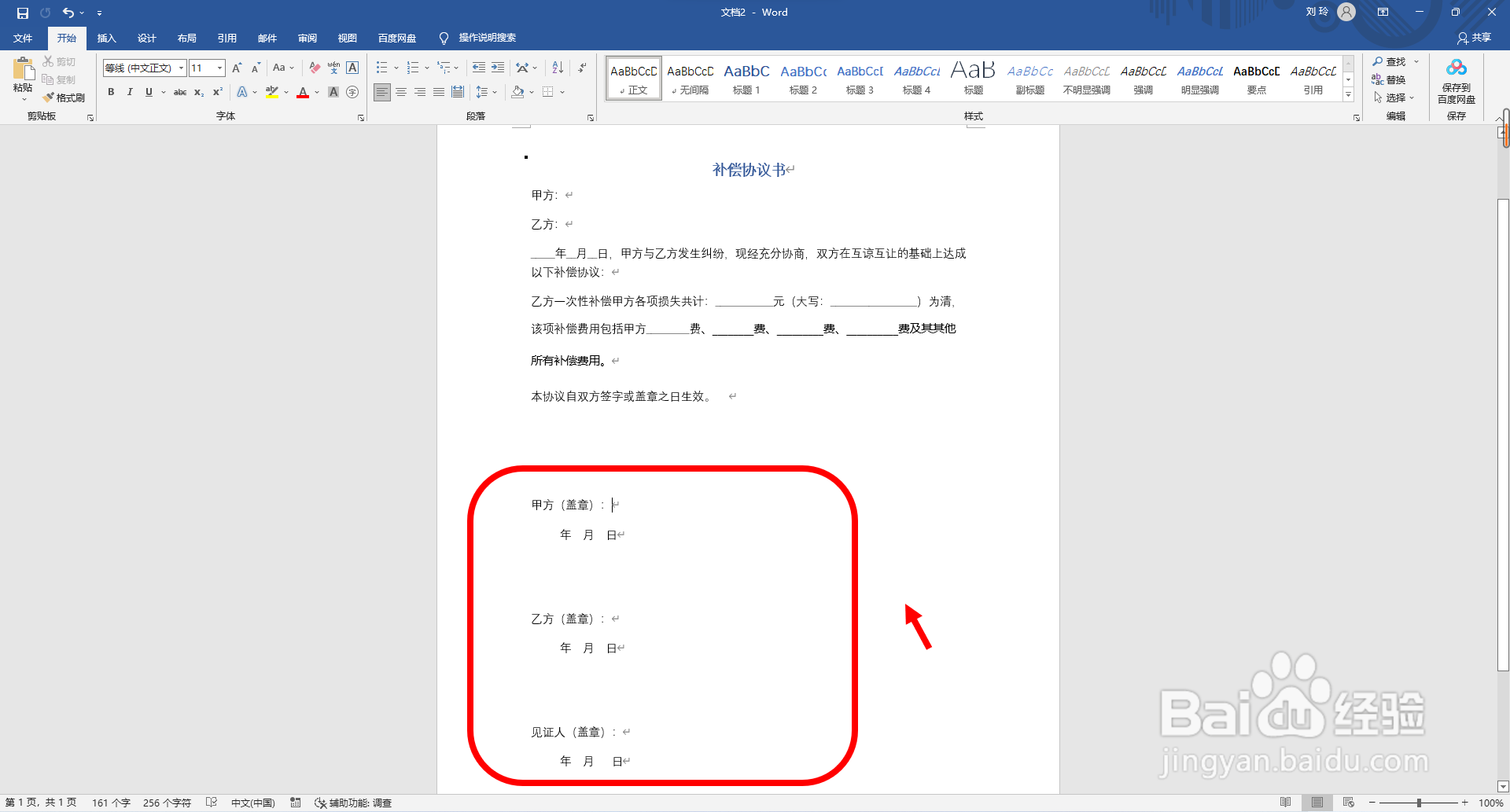
Task: Click the Tell me search box
Action: click(x=487, y=38)
